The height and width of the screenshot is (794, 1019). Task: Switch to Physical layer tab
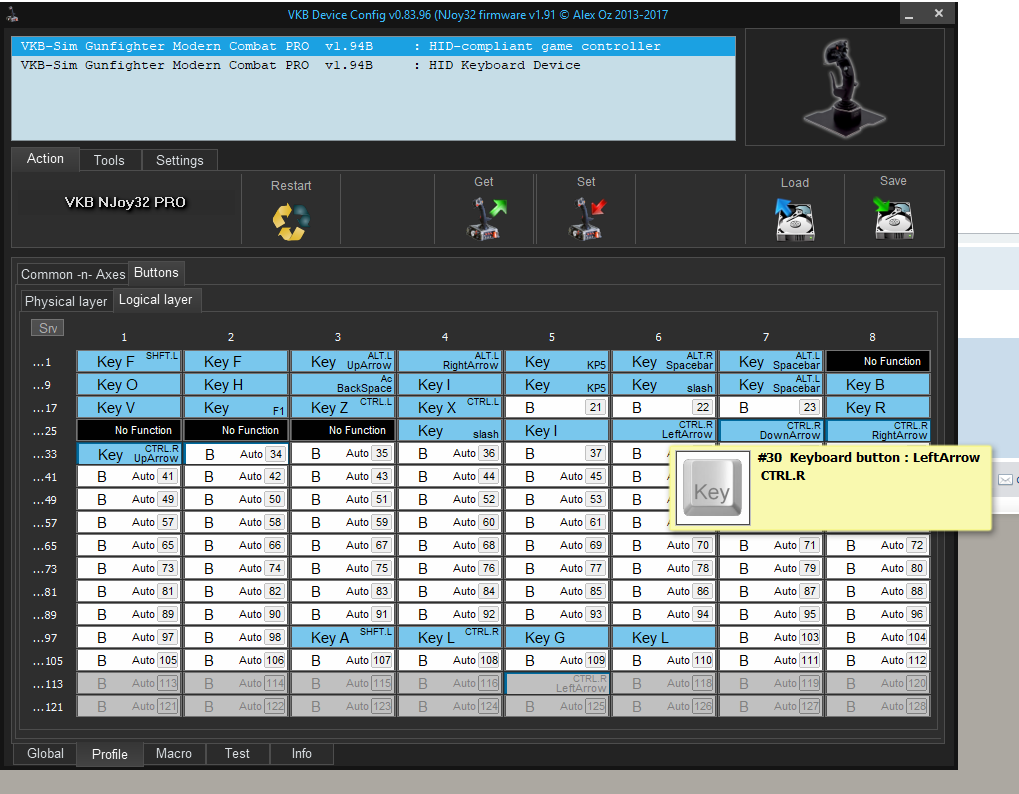(66, 301)
